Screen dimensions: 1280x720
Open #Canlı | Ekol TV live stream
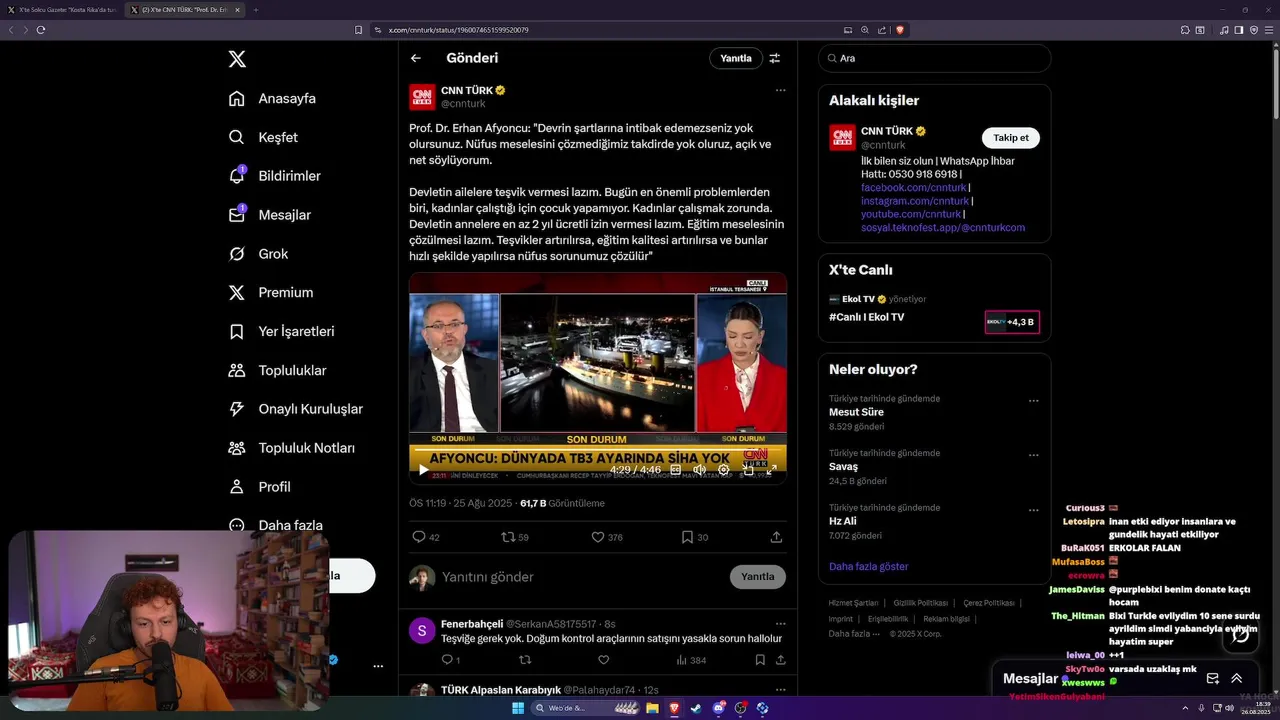(866, 317)
